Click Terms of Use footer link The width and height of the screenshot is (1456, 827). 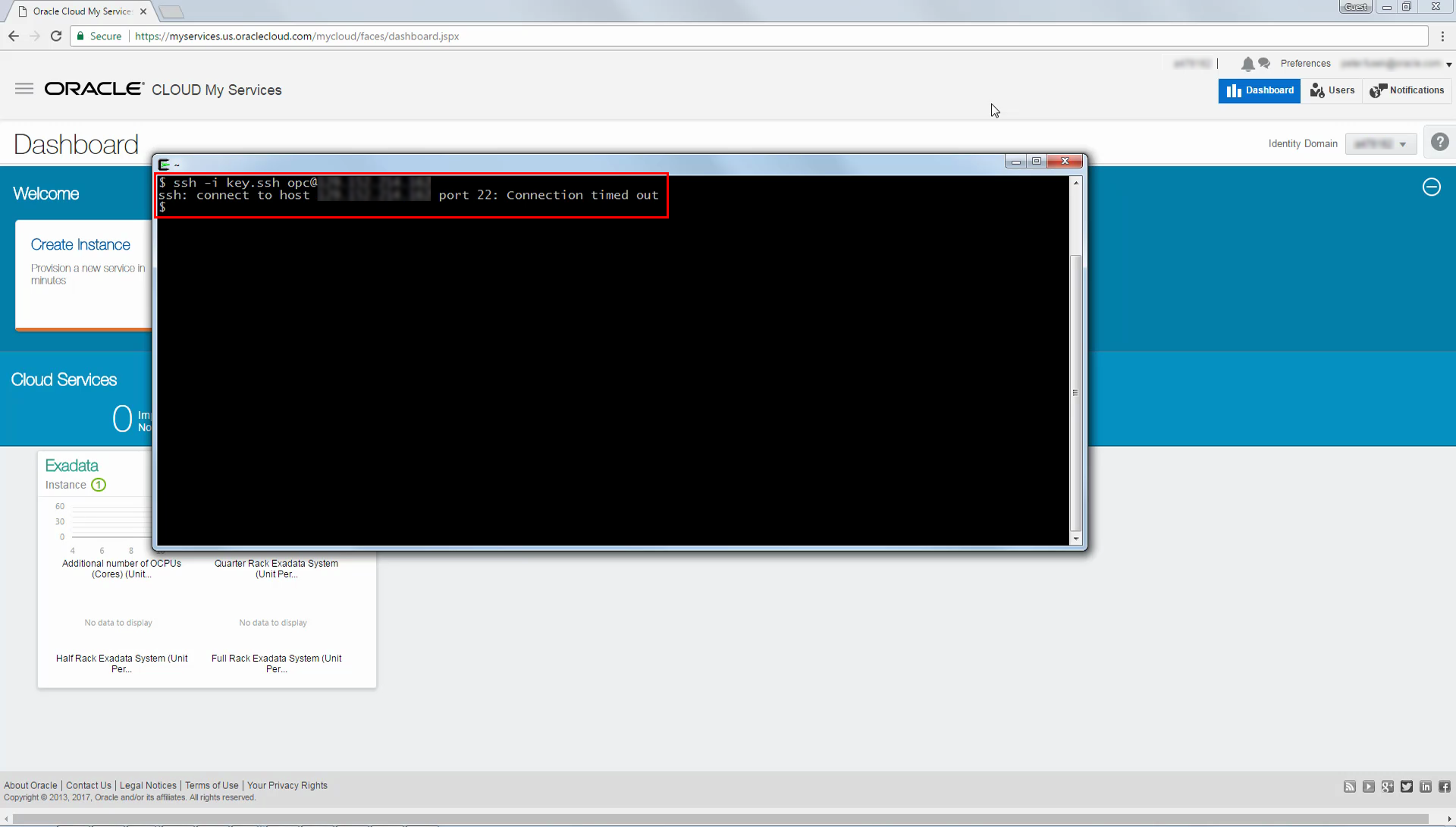click(212, 785)
